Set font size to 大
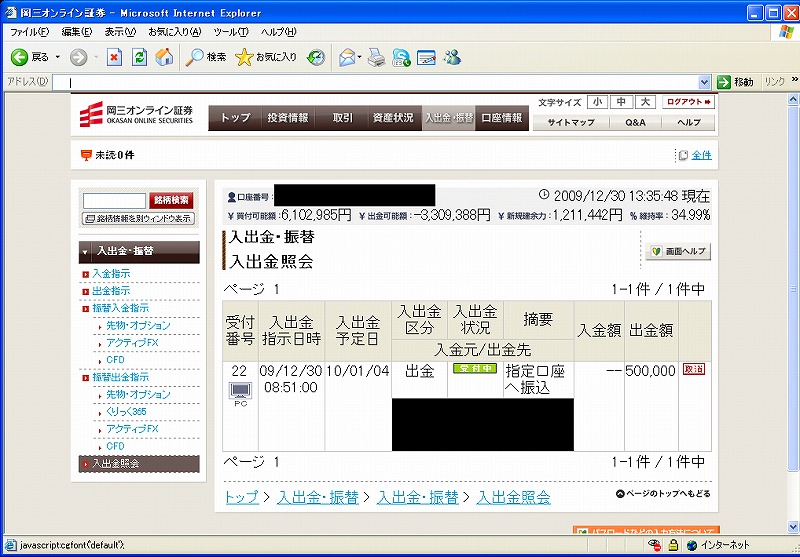Screen dimensions: 800x557 pos(645,102)
